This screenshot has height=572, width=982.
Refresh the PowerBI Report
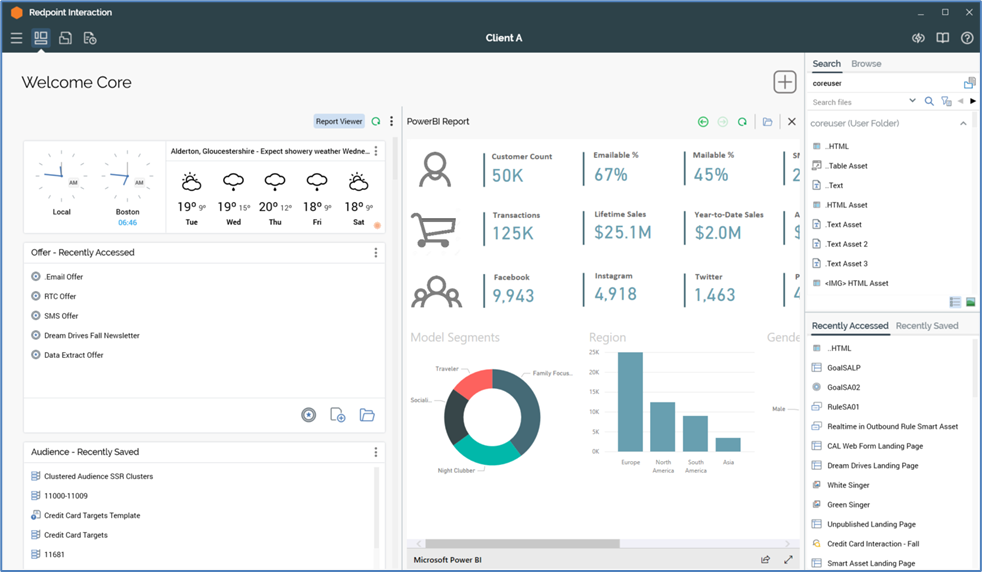(x=742, y=122)
